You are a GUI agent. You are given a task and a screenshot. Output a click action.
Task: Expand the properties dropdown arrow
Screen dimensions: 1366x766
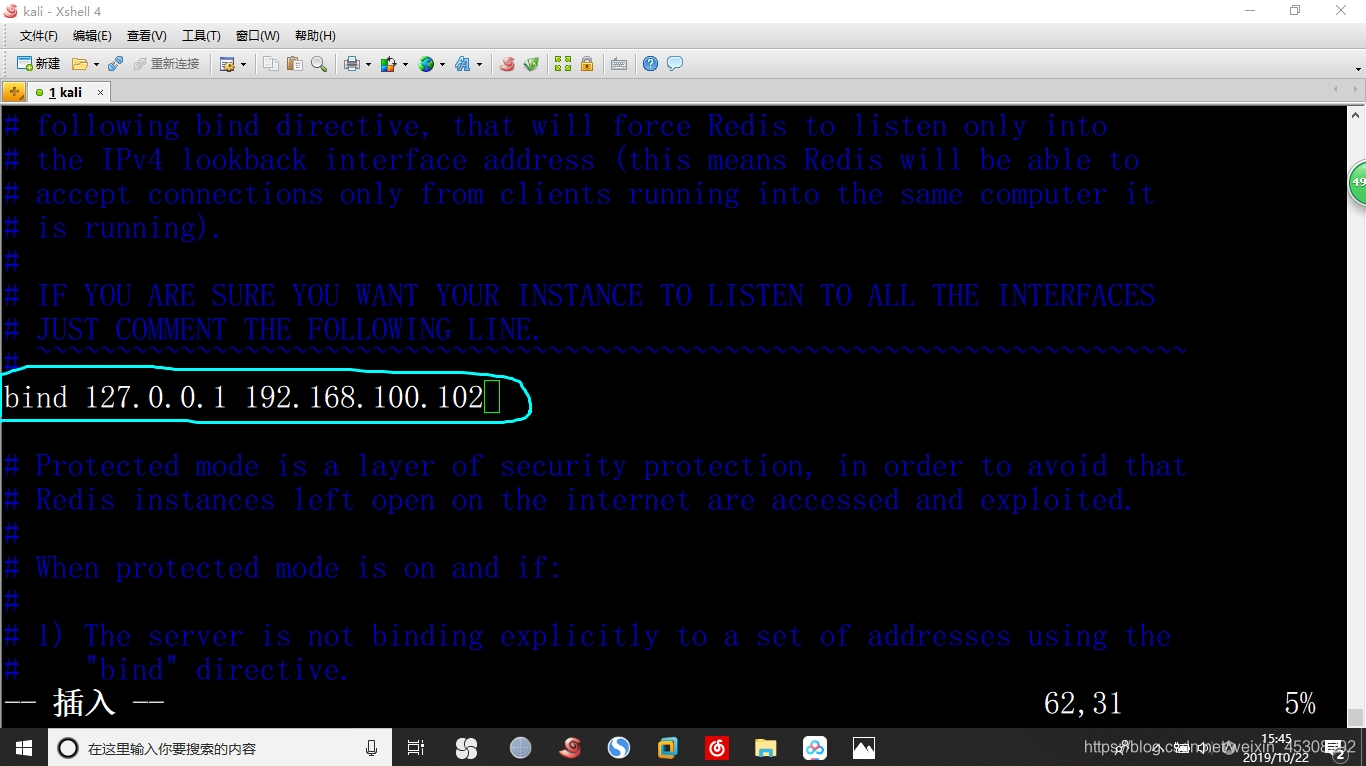[243, 65]
